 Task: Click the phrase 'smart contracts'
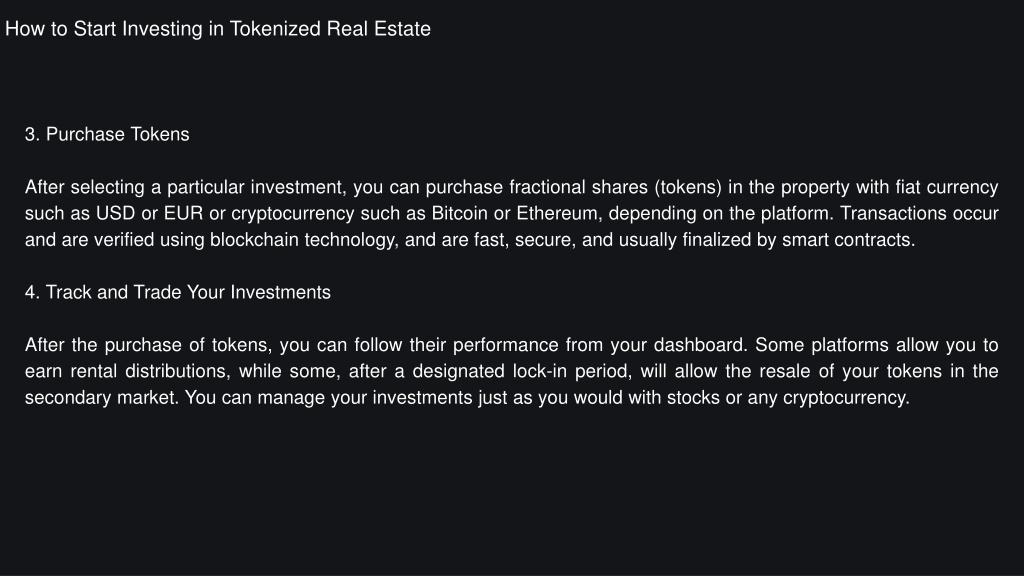click(848, 240)
